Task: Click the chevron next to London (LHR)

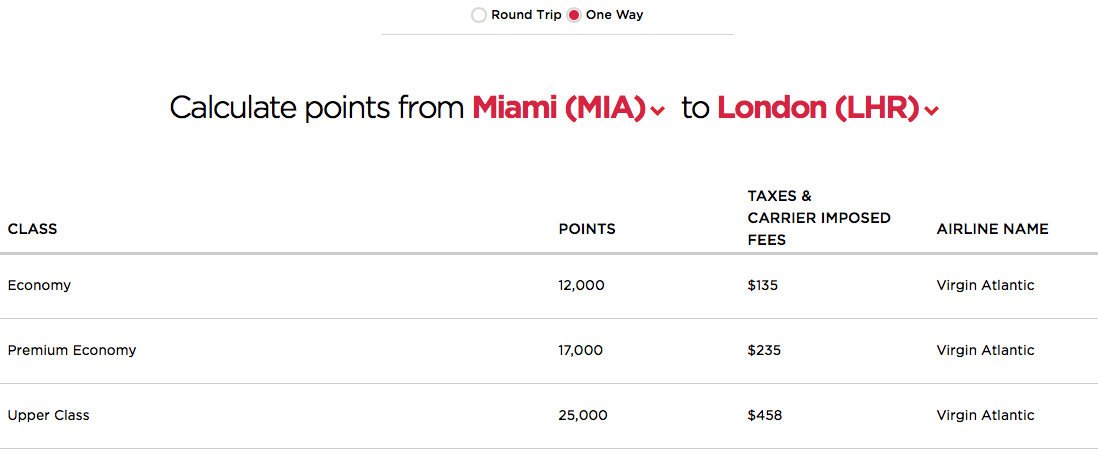Action: [x=931, y=111]
